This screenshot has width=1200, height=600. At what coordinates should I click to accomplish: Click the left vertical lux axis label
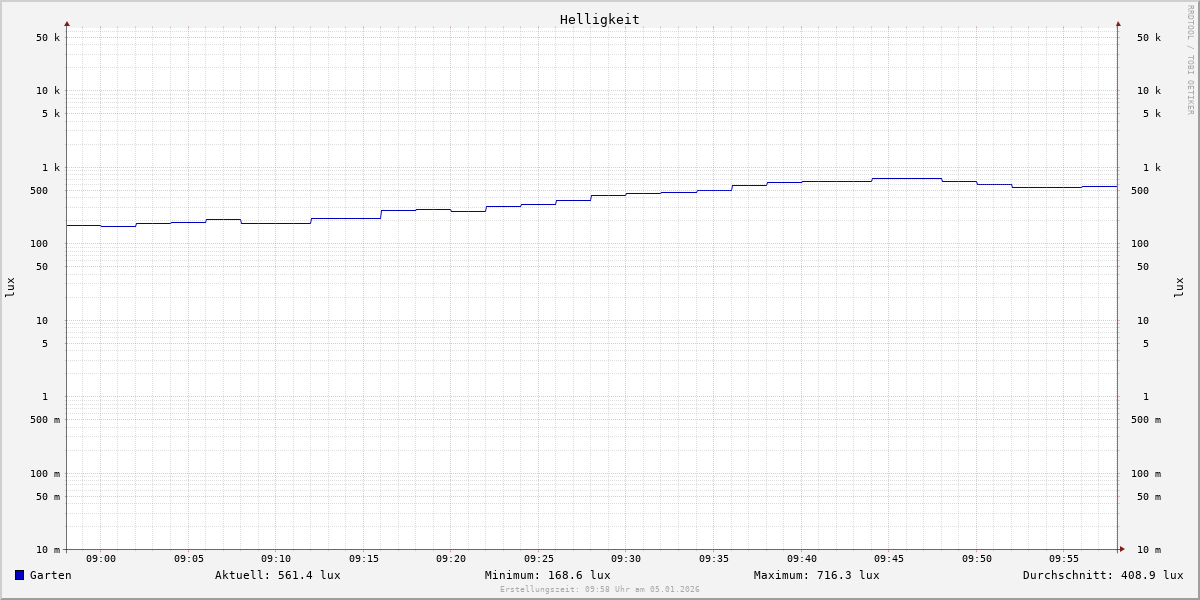click(x=10, y=287)
